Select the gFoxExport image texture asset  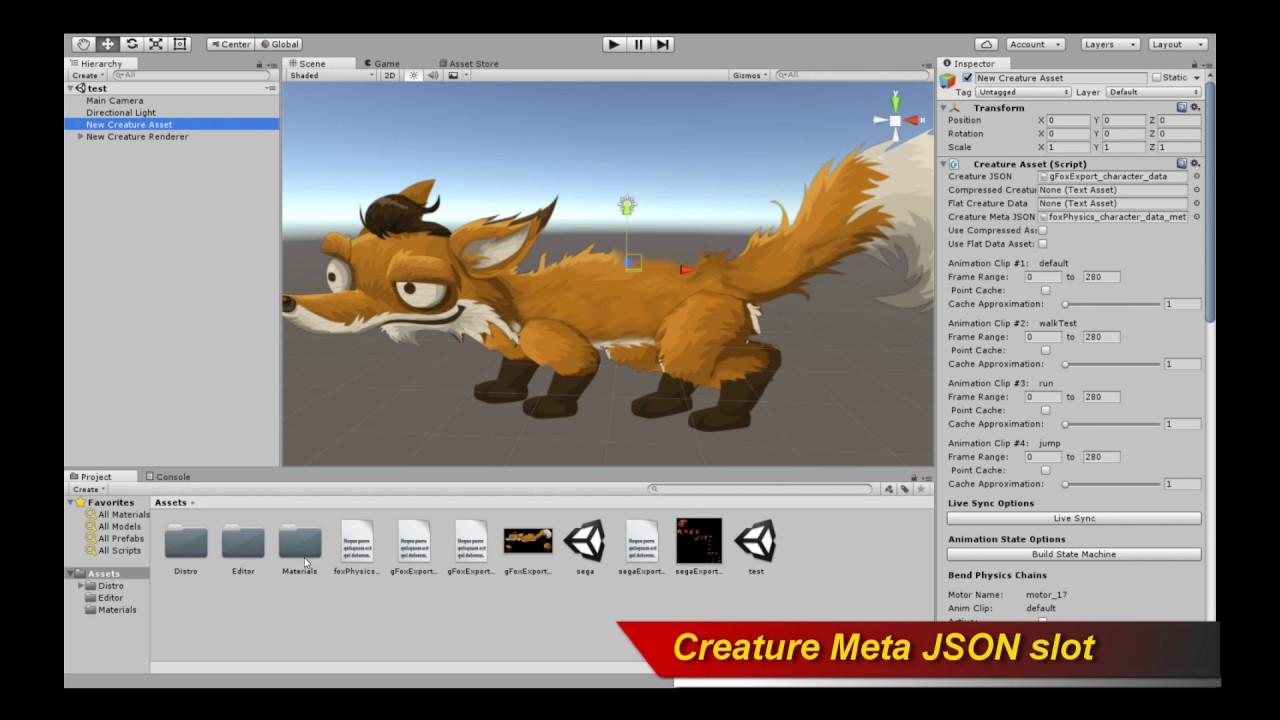(528, 546)
